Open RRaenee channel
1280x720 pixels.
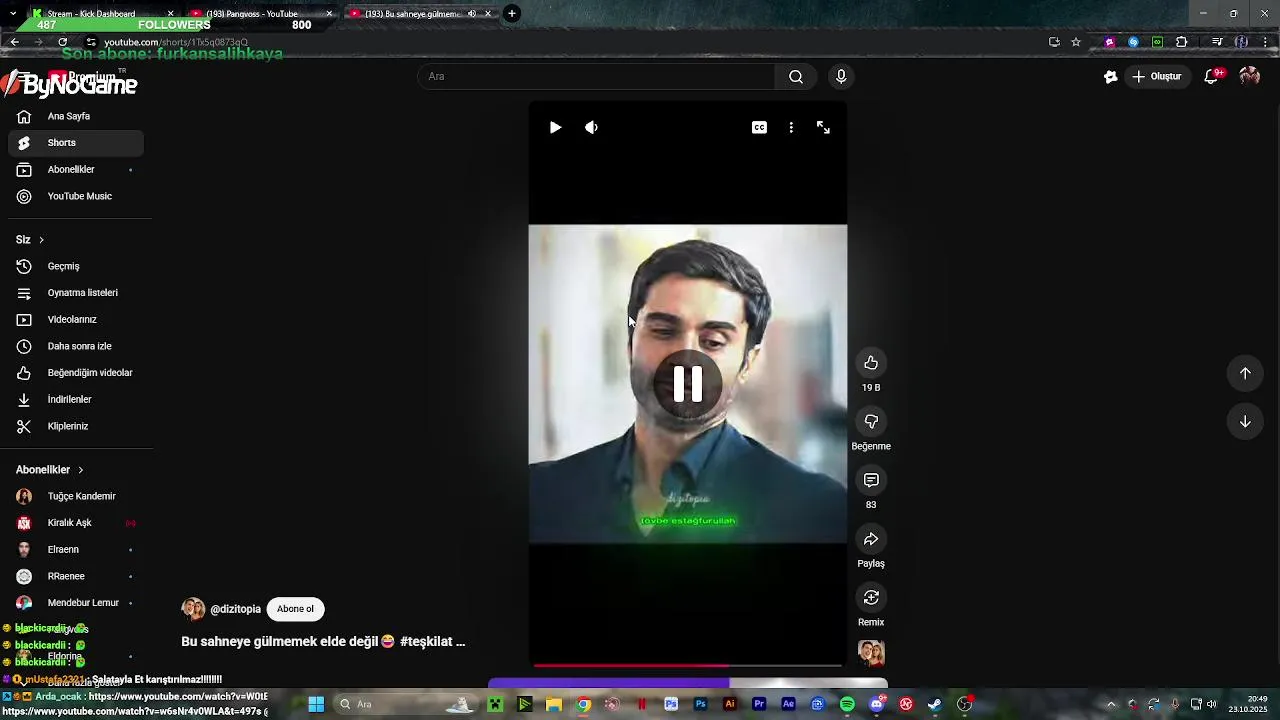76,576
